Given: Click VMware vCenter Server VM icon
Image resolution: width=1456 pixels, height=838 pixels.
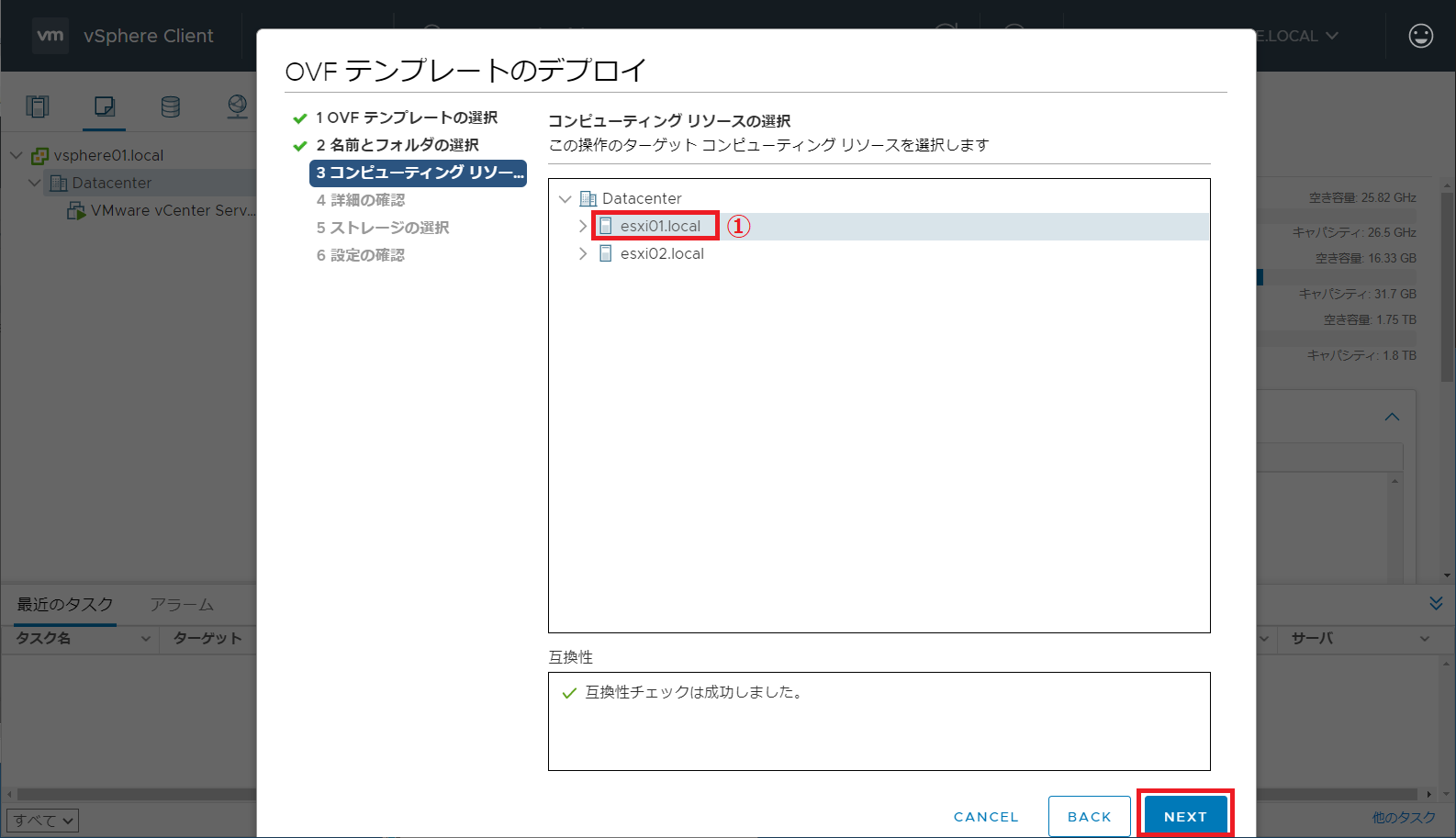Looking at the screenshot, I should coord(76,210).
